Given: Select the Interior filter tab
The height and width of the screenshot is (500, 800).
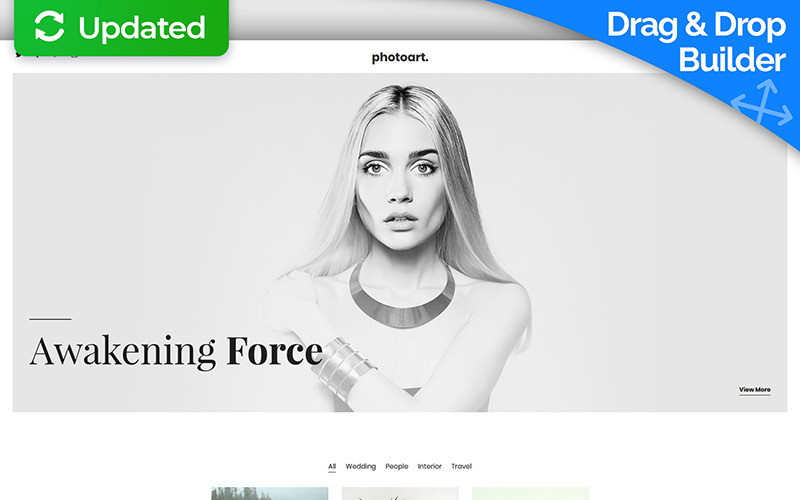Looking at the screenshot, I should coord(429,466).
